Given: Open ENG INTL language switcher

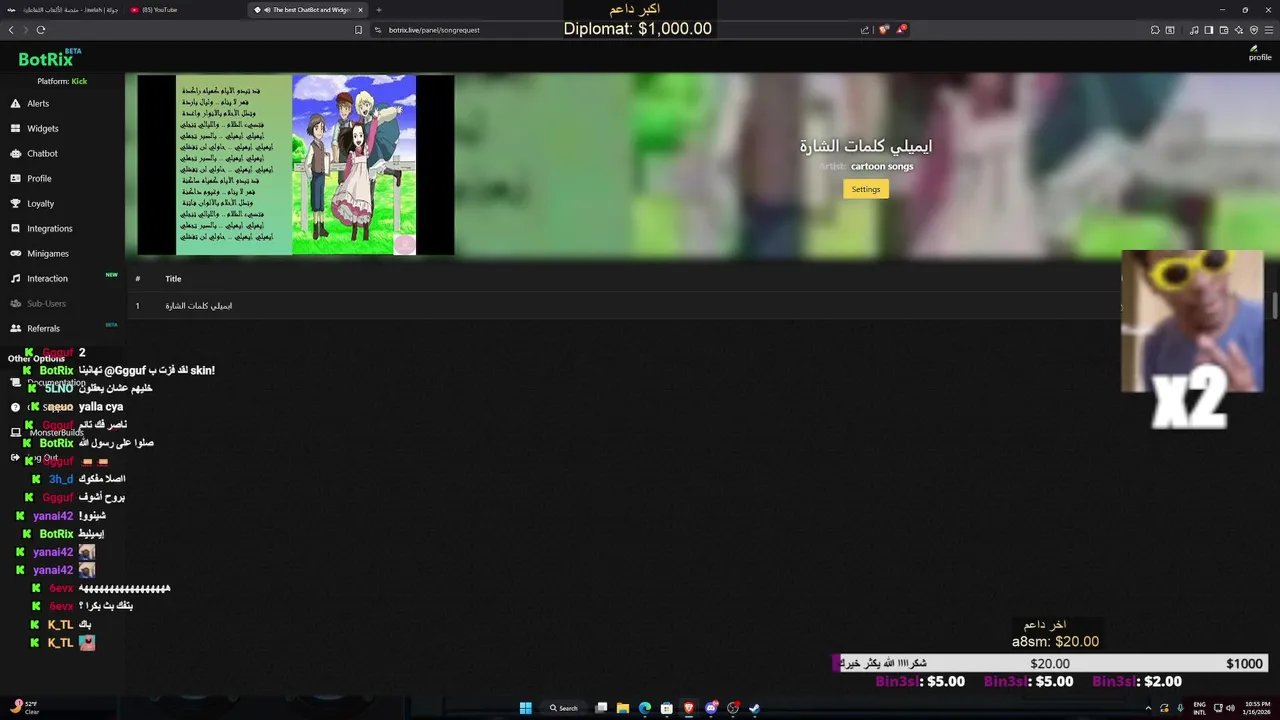Looking at the screenshot, I should tap(1200, 708).
